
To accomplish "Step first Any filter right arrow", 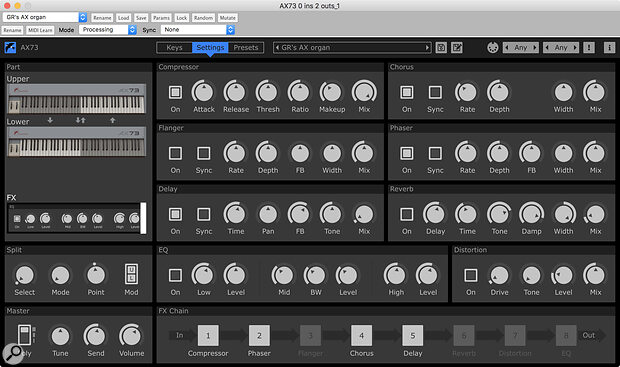I will [535, 47].
